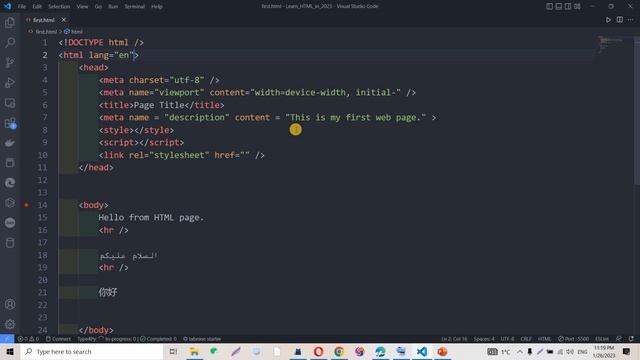Open the Manage gear menu
The image size is (640, 360).
[x=10, y=324]
